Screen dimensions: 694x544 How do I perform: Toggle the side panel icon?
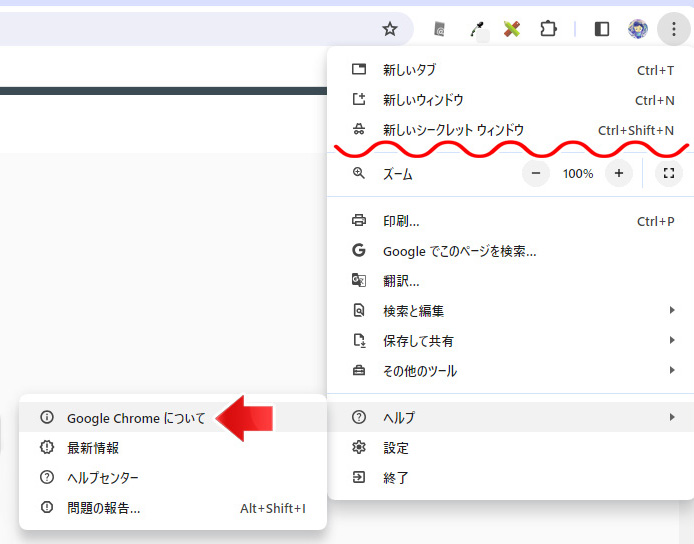coord(601,29)
